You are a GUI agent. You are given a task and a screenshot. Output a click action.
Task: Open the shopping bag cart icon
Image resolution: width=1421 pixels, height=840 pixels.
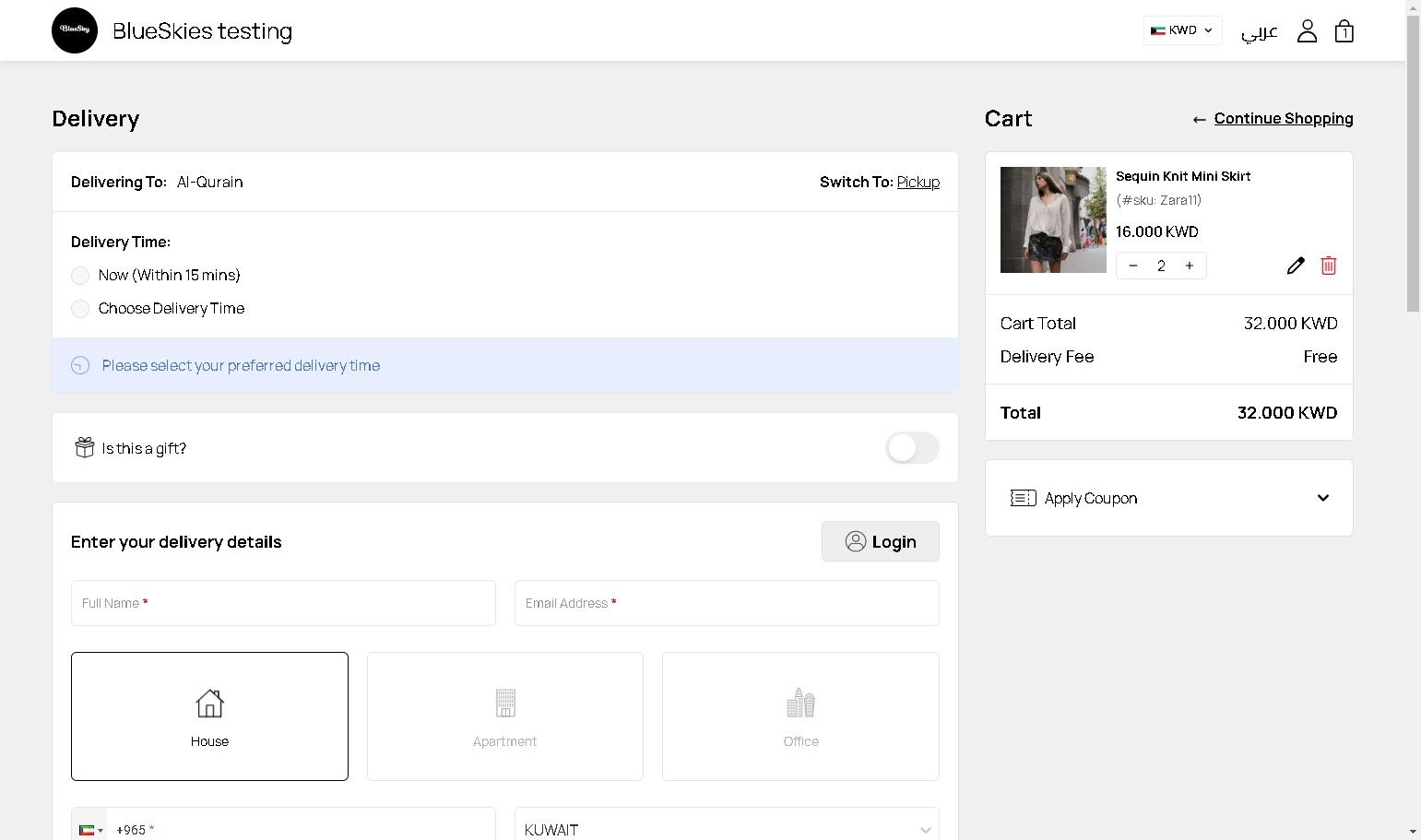(x=1344, y=31)
